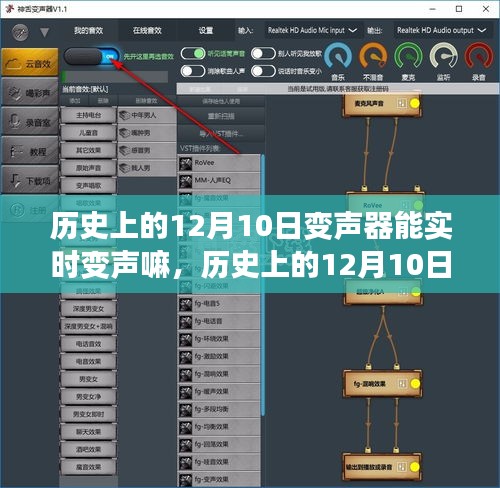This screenshot has height=488, width=500.
Task: Select the 男变女净 effect button
Action: [88, 397]
